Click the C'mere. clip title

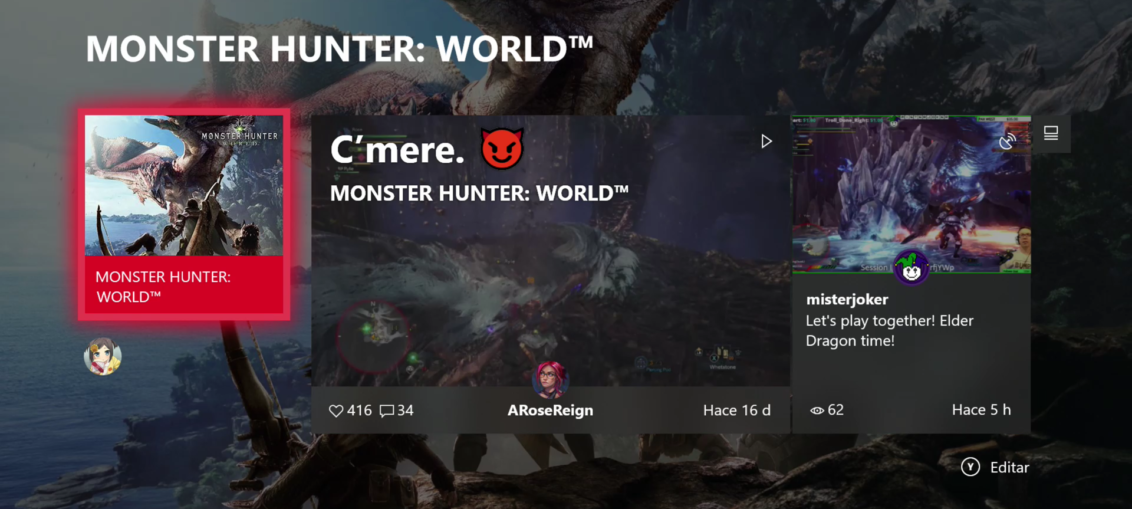[397, 149]
